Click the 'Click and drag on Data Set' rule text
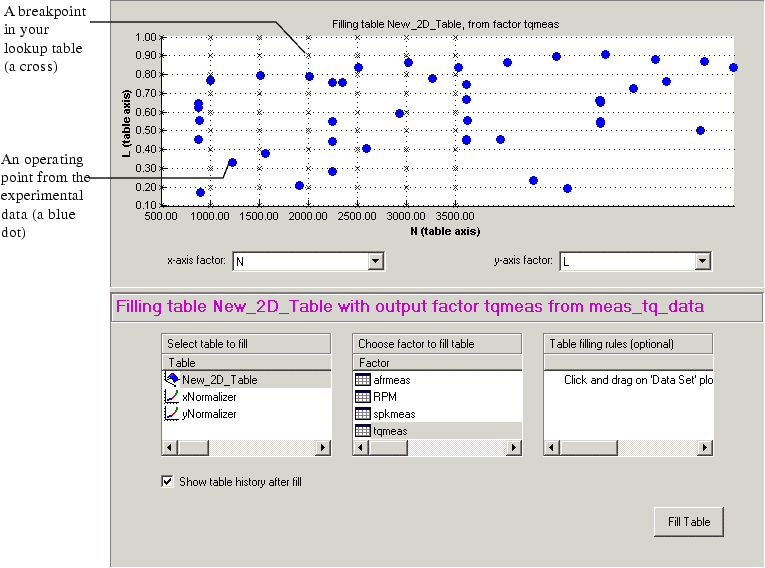 point(638,380)
